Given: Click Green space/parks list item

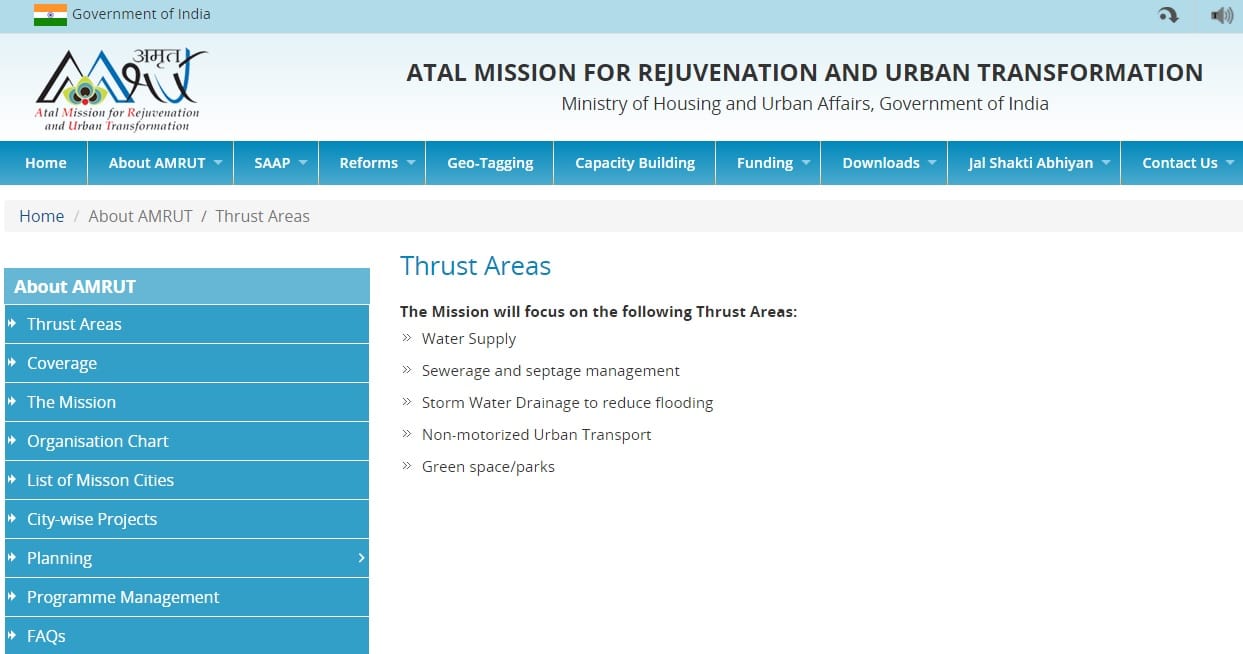Looking at the screenshot, I should pyautogui.click(x=488, y=467).
